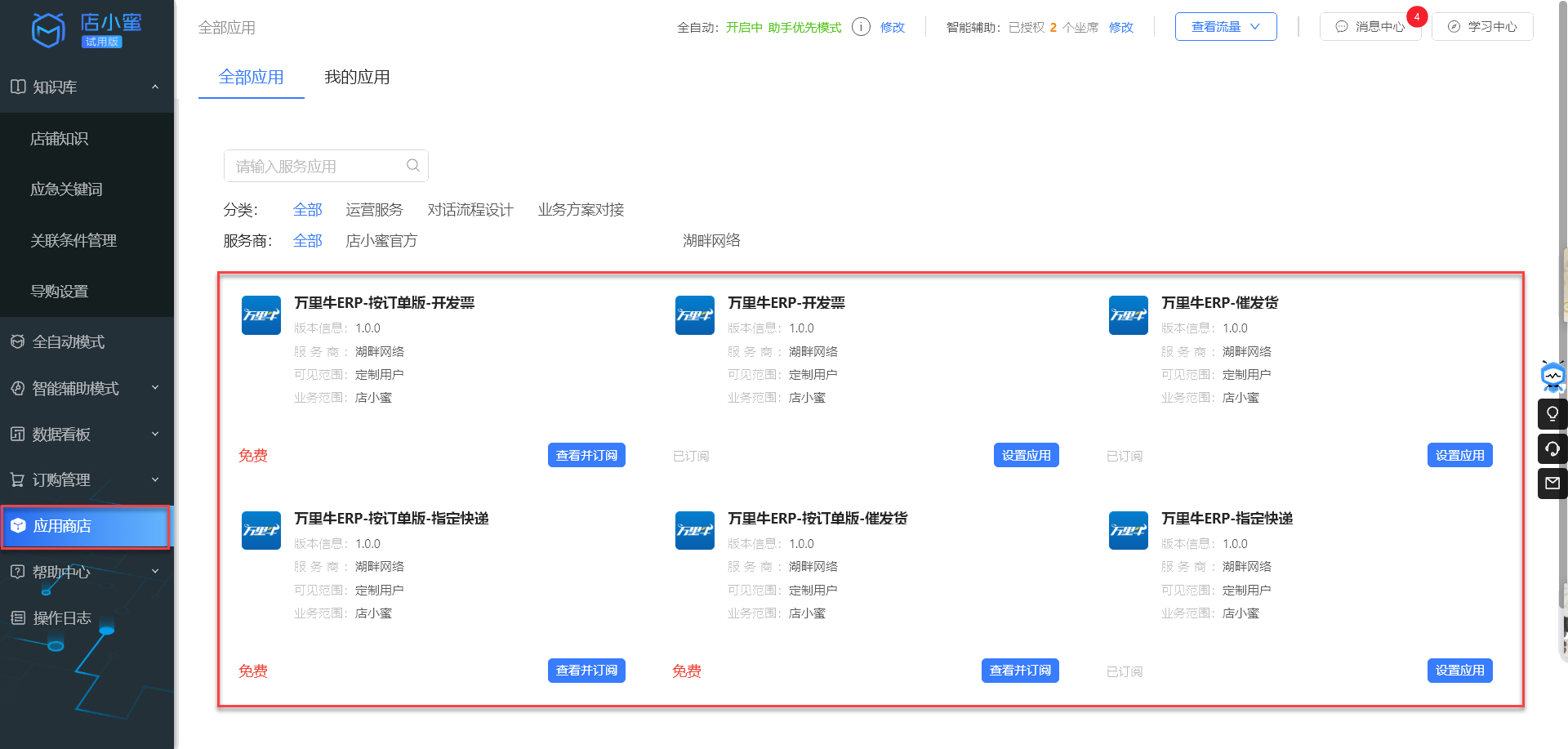Click the 订购管理 cart icon
This screenshot has height=749, width=1568.
18,479
